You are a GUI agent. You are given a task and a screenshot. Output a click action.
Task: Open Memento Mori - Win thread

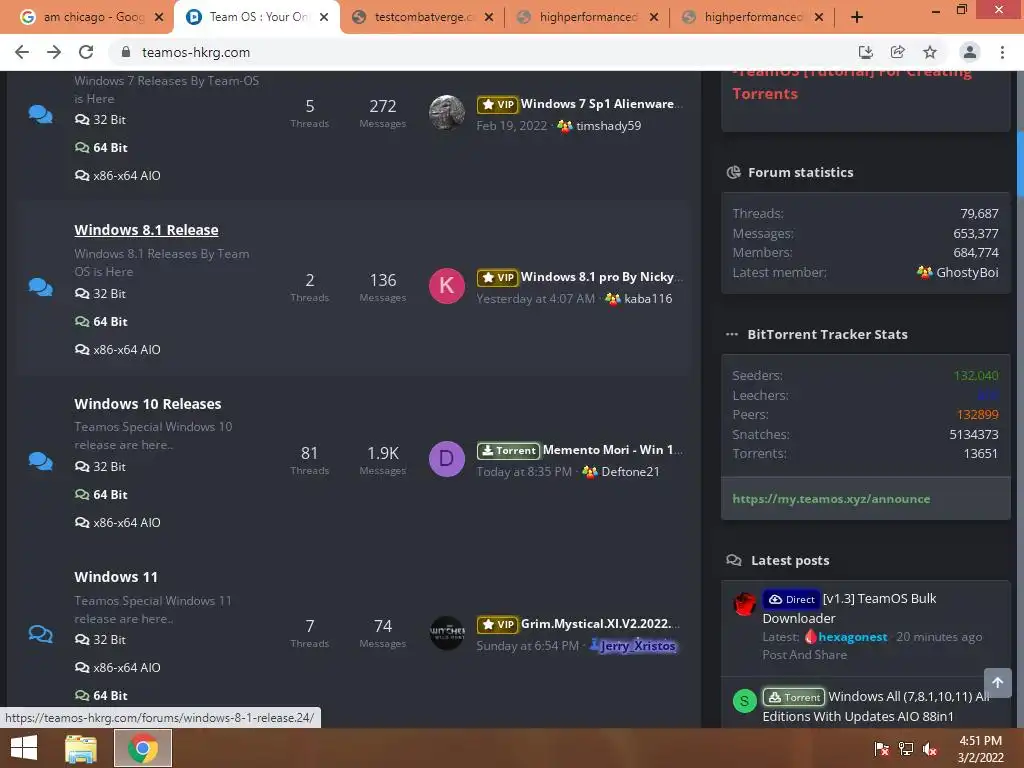click(x=613, y=450)
